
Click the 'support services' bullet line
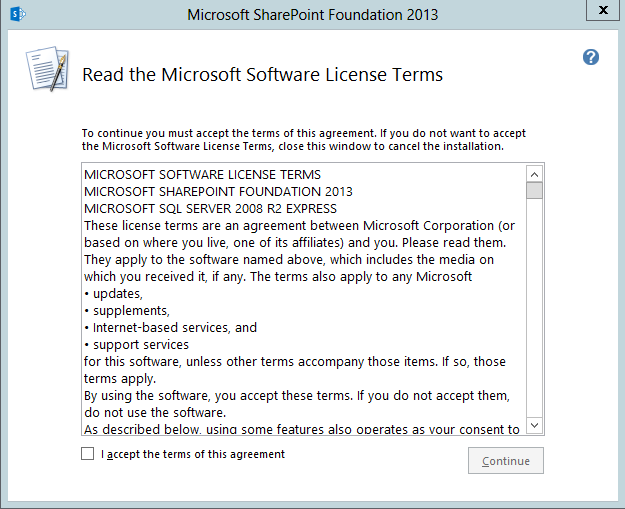coord(136,345)
